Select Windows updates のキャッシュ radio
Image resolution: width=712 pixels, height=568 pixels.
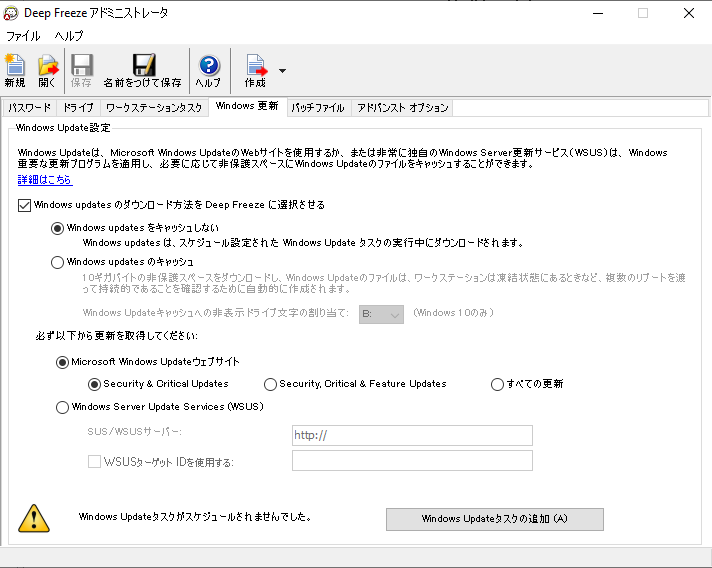tap(57, 262)
